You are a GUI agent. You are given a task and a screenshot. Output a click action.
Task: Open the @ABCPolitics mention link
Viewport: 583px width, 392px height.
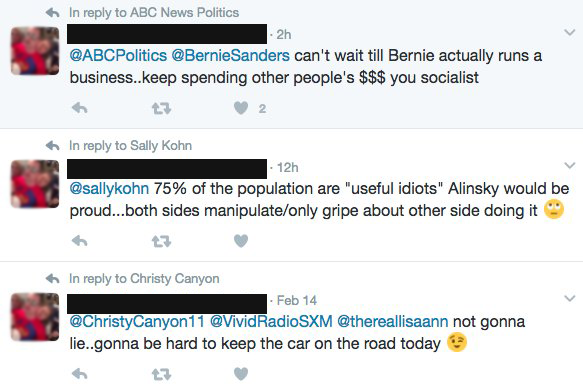[118, 56]
